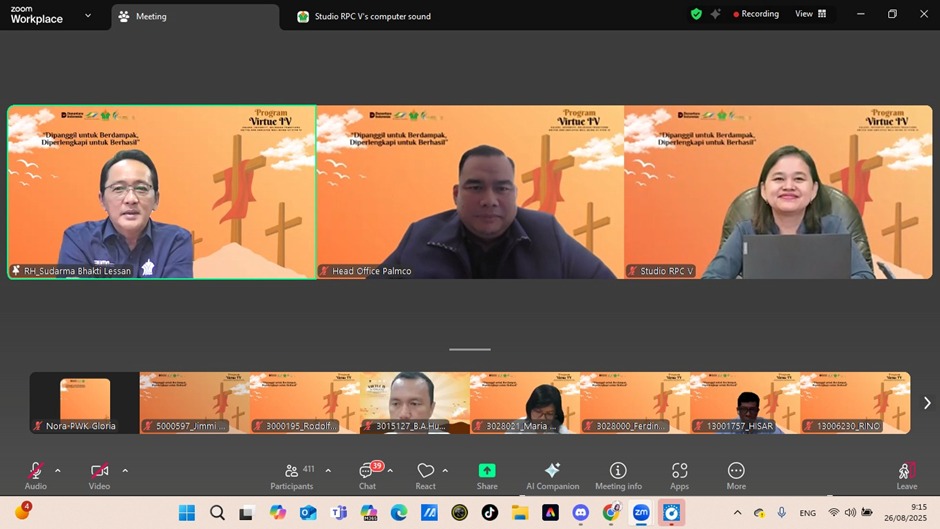Image resolution: width=940 pixels, height=529 pixels.
Task: Open the React emoji button
Action: tap(426, 474)
